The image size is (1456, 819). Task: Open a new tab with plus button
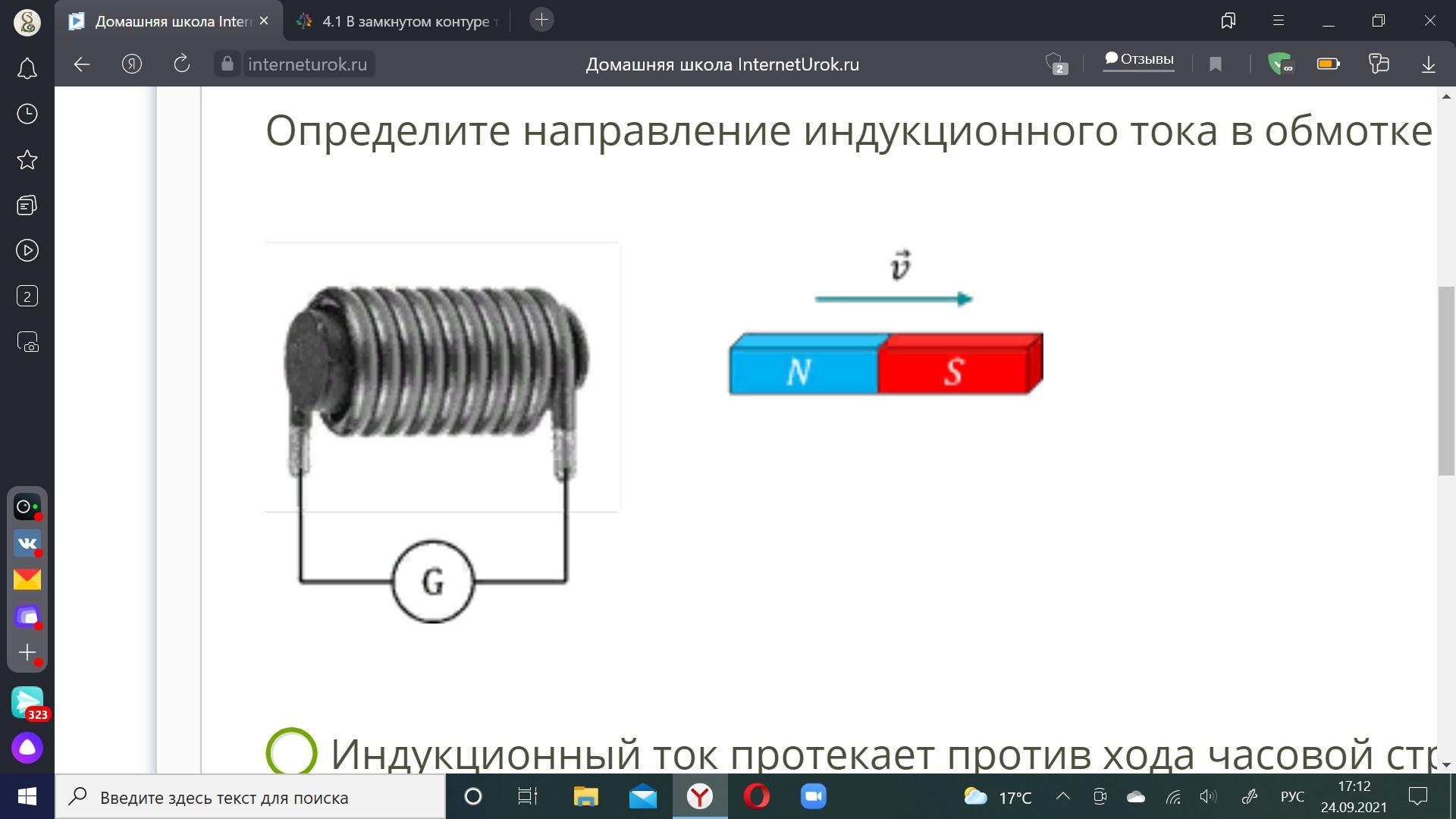pyautogui.click(x=541, y=20)
